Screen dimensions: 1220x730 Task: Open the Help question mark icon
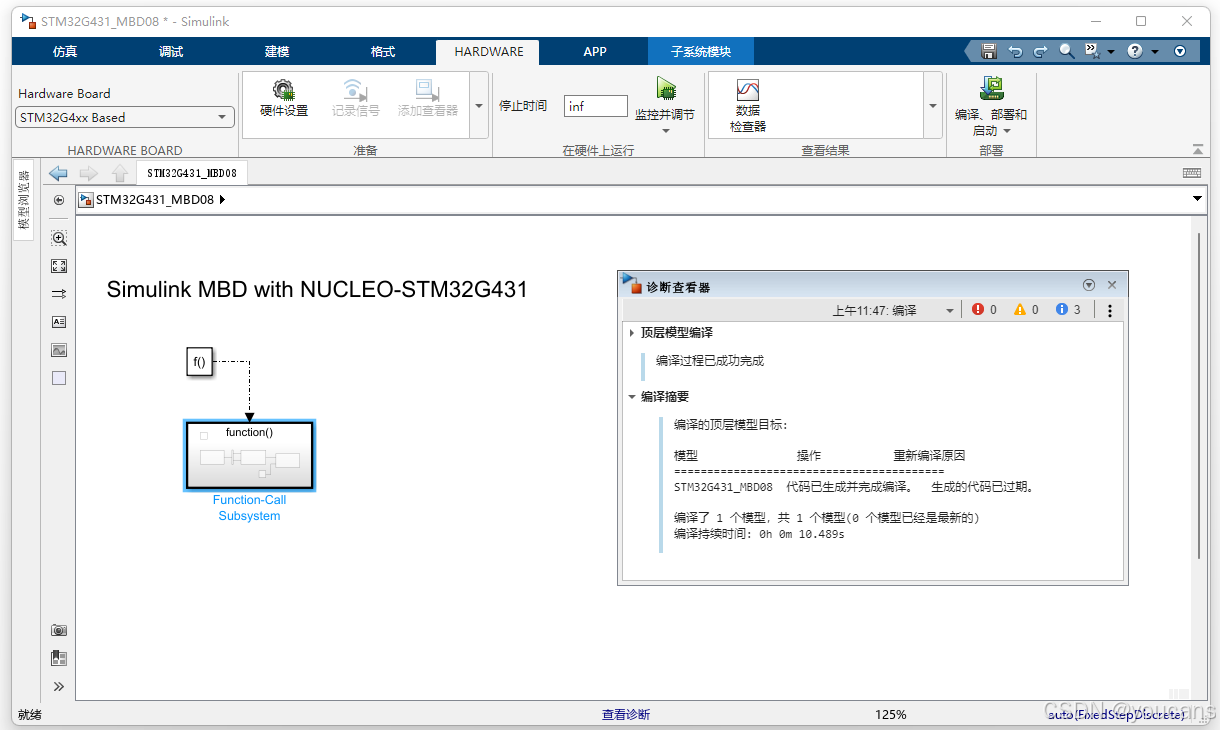pos(1135,51)
